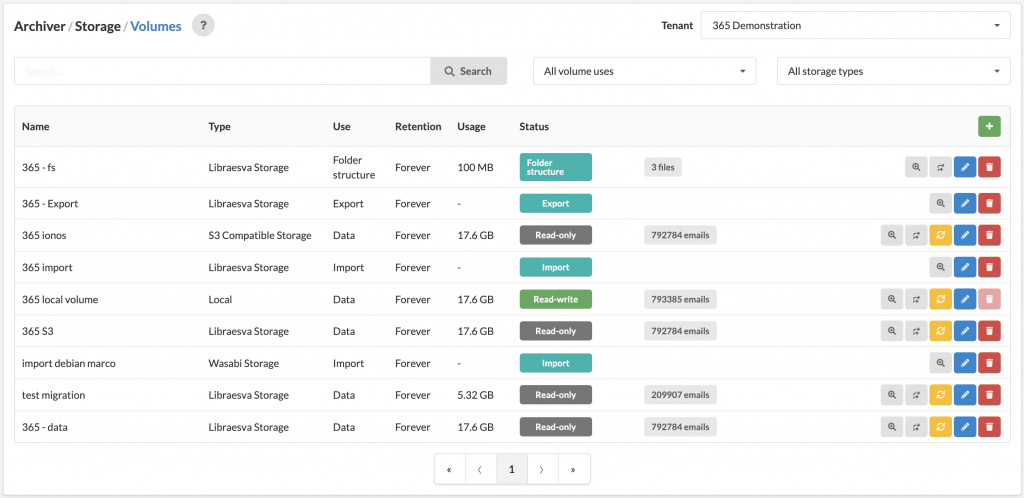Viewport: 1024px width, 498px height.
Task: Delete the 365 - data volume
Action: click(x=989, y=427)
